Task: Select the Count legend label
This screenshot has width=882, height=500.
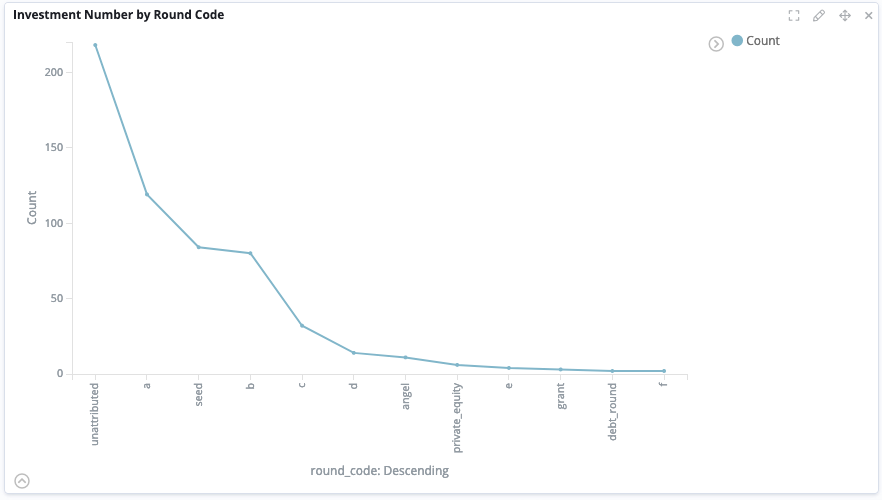Action: coord(763,41)
